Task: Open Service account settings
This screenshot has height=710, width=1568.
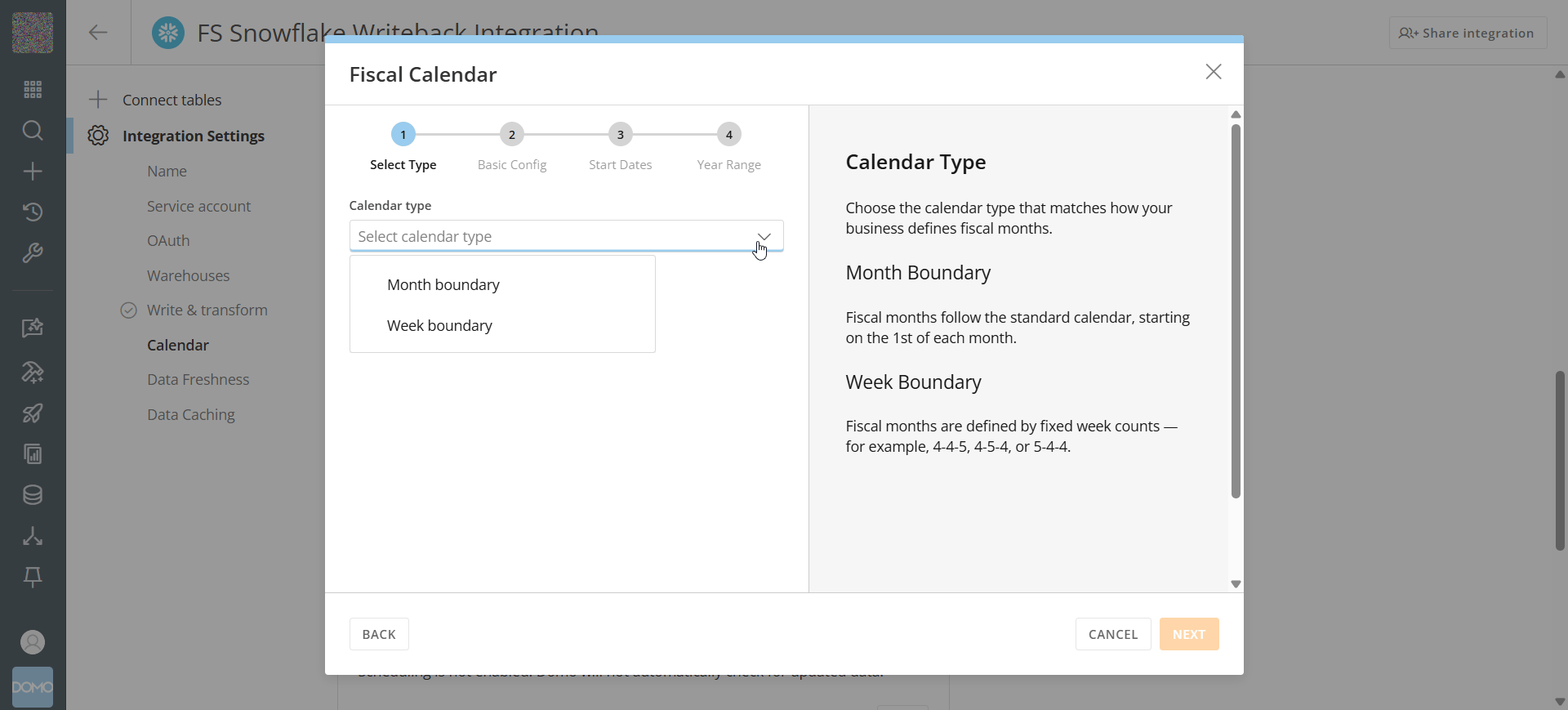Action: click(x=198, y=206)
